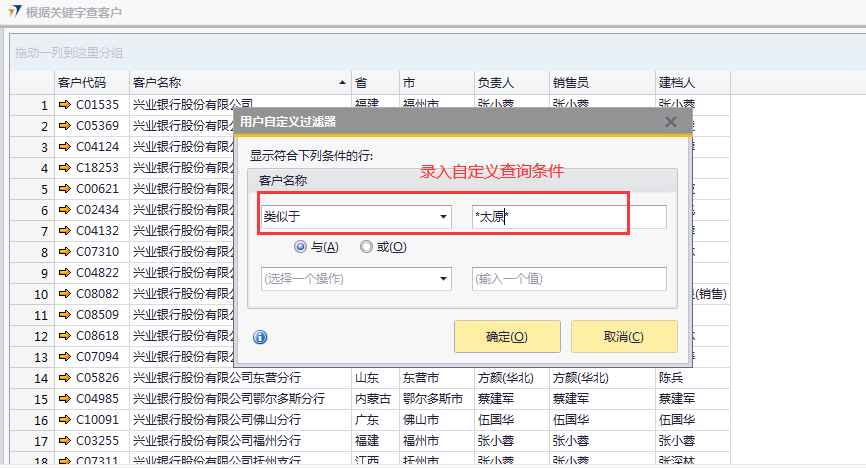
Task: Click the 确定(O) button
Action: (x=506, y=337)
